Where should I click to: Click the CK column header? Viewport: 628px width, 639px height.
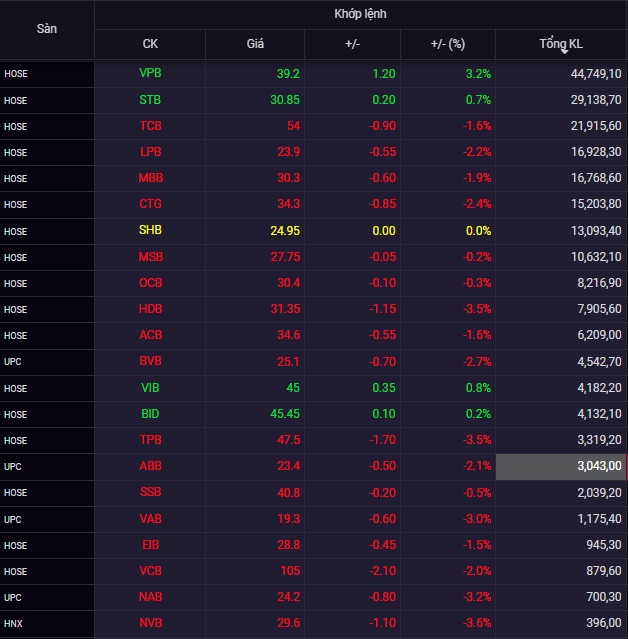[150, 44]
